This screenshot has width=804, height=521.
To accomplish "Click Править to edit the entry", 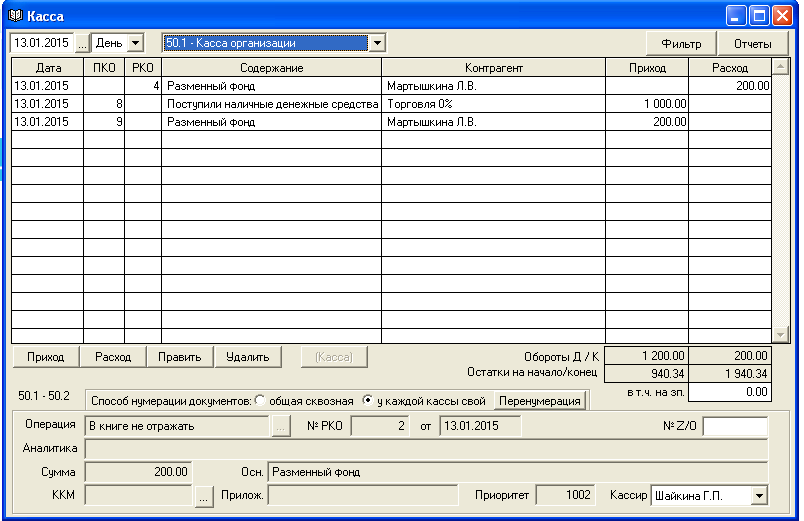I will [x=180, y=357].
